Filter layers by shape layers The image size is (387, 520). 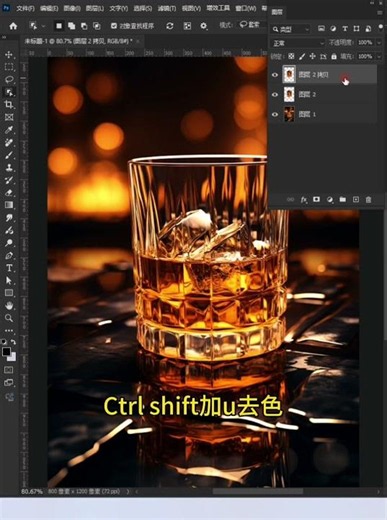(356, 29)
